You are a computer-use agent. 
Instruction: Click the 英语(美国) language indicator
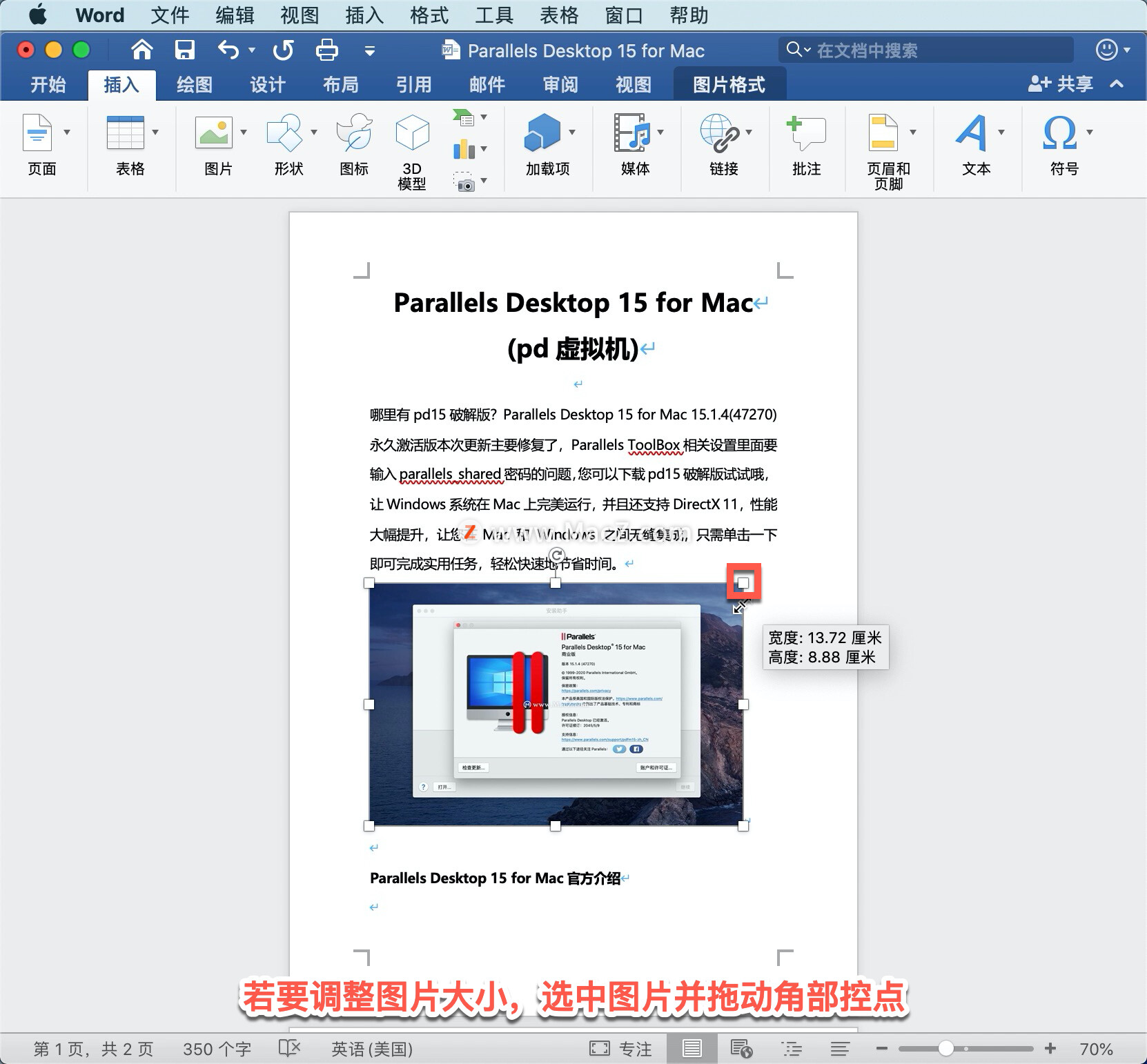[372, 1049]
